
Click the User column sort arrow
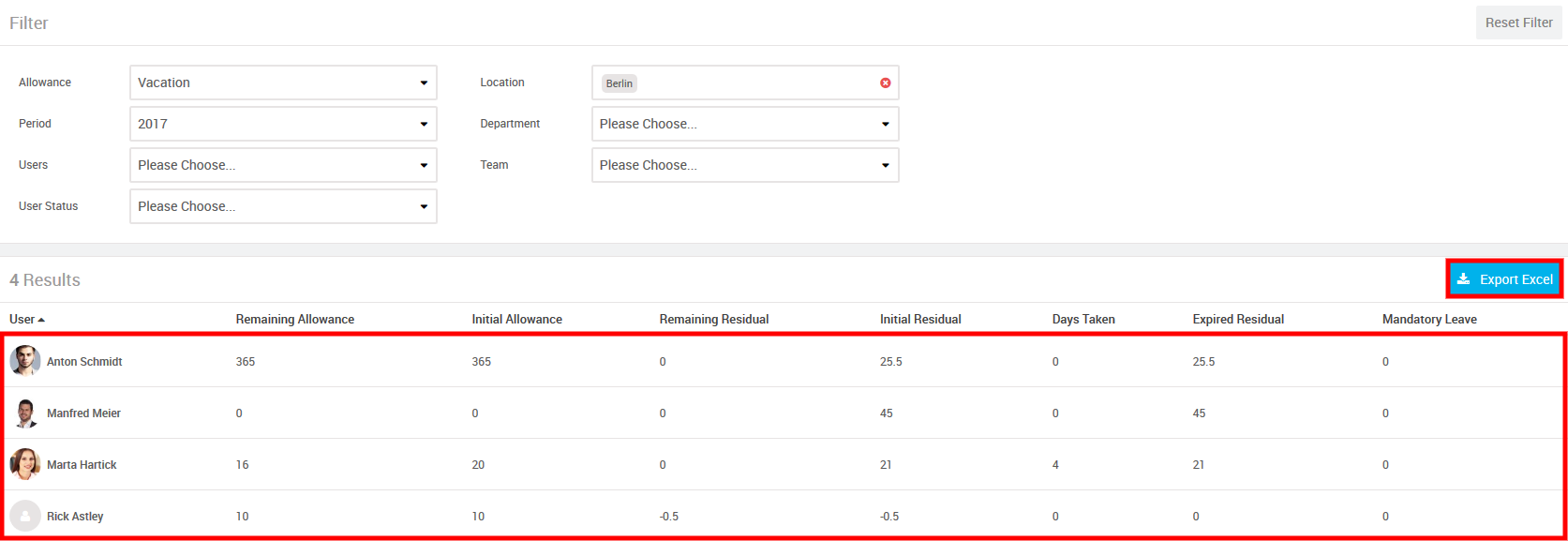tap(41, 320)
